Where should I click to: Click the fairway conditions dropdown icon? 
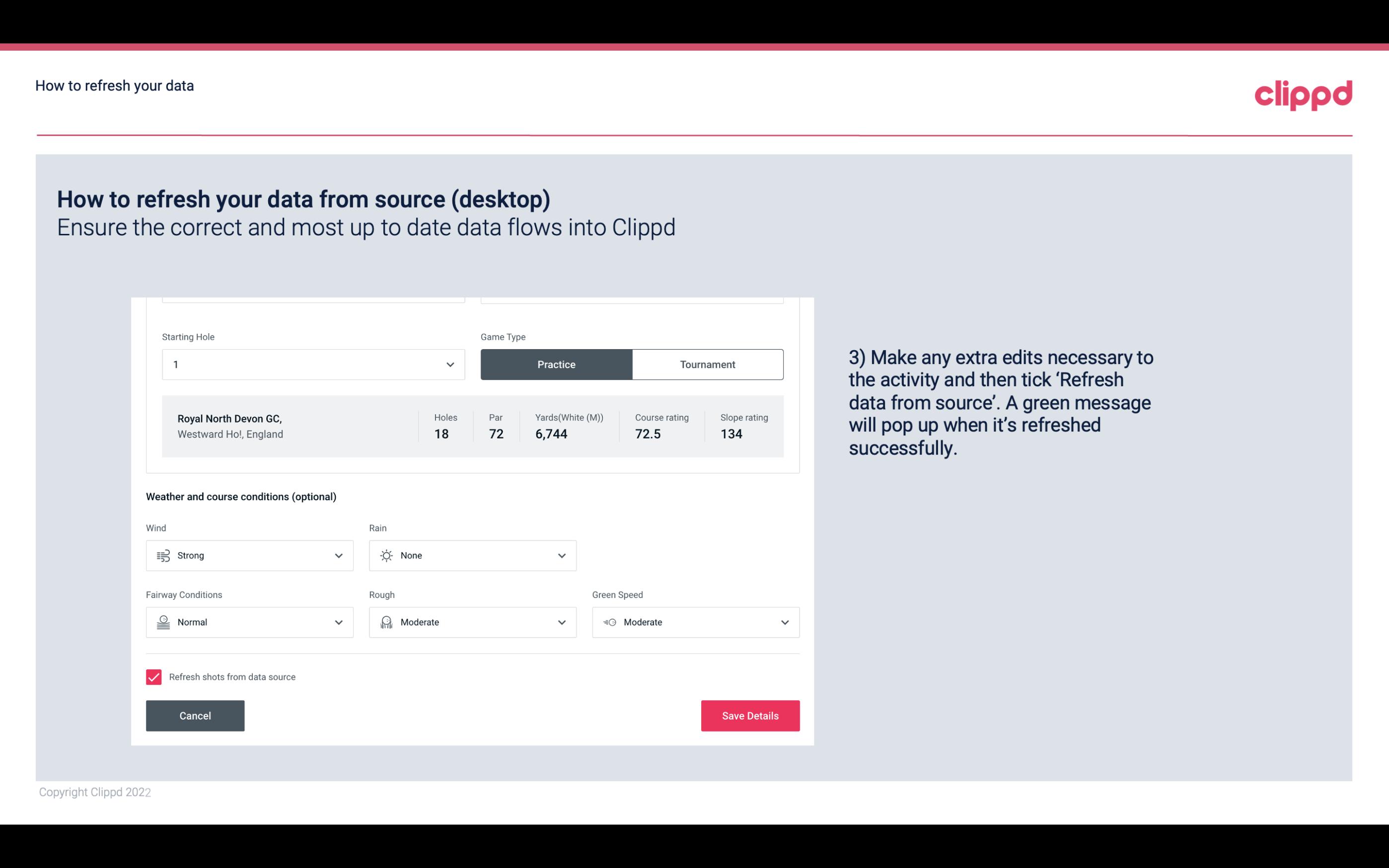tap(338, 622)
